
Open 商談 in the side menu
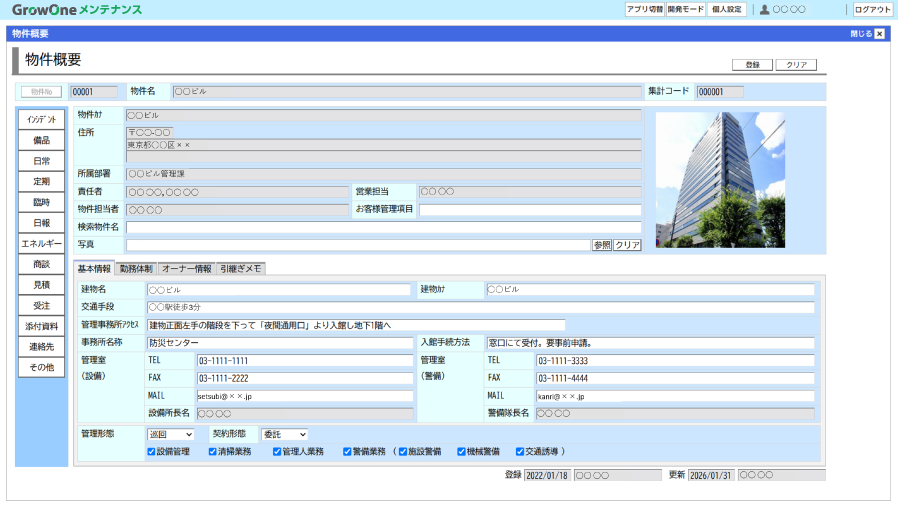coord(41,264)
